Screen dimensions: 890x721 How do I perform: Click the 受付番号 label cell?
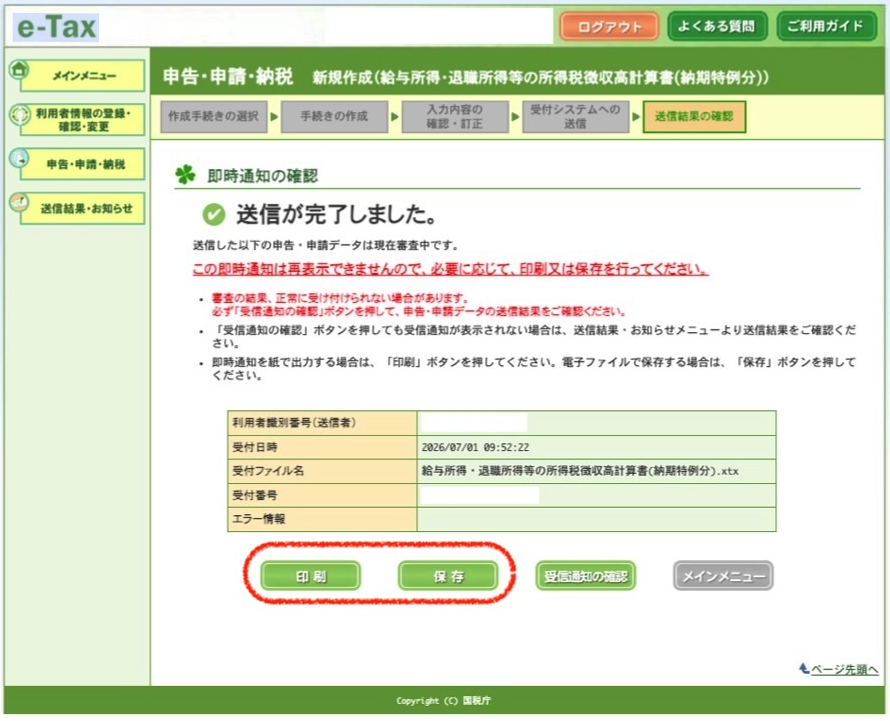click(x=322, y=495)
